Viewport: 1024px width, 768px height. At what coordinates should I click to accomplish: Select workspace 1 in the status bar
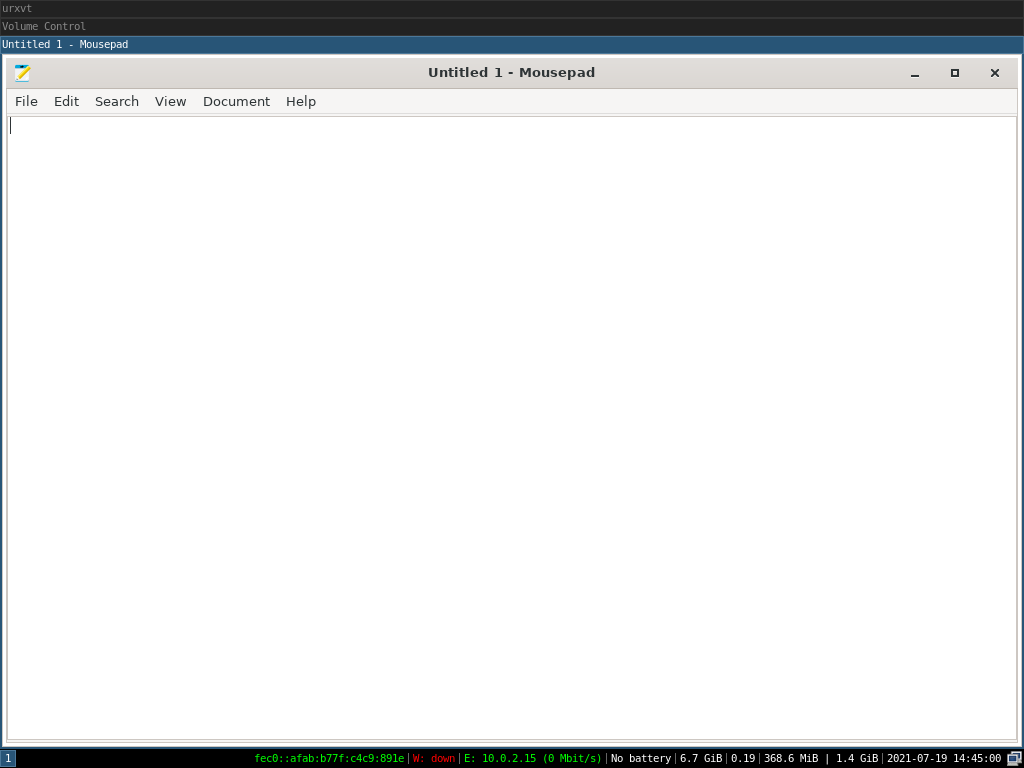coord(8,758)
